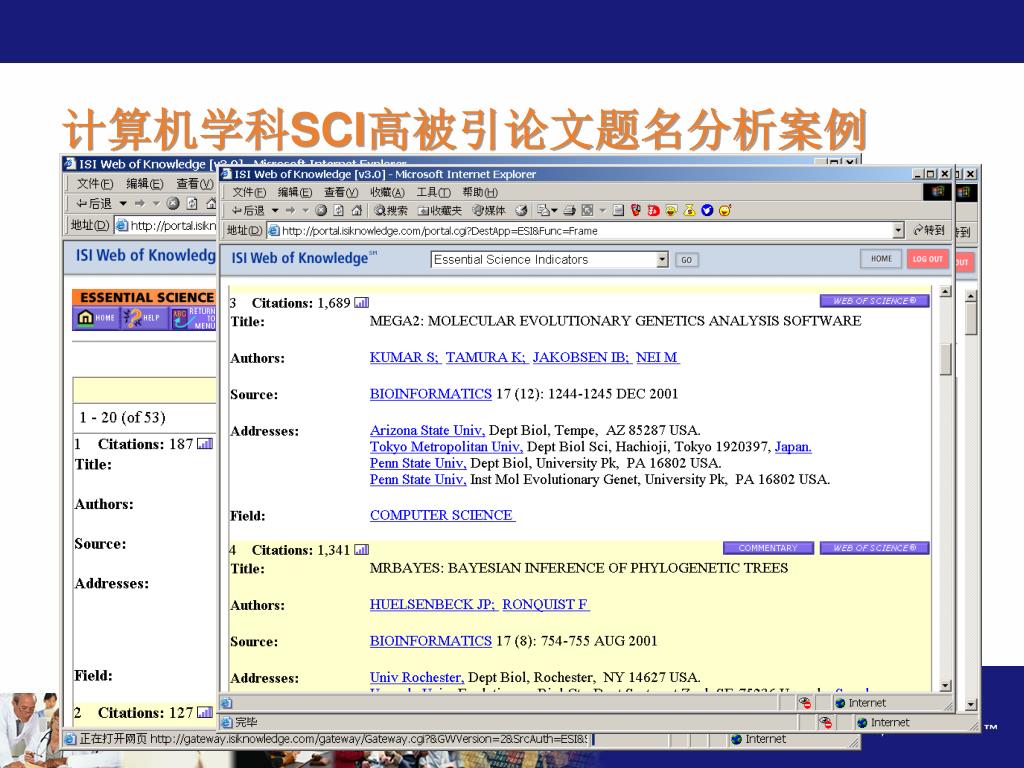Click the WEB OF SCIENCE button for record 3
The width and height of the screenshot is (1024, 768).
tap(874, 301)
